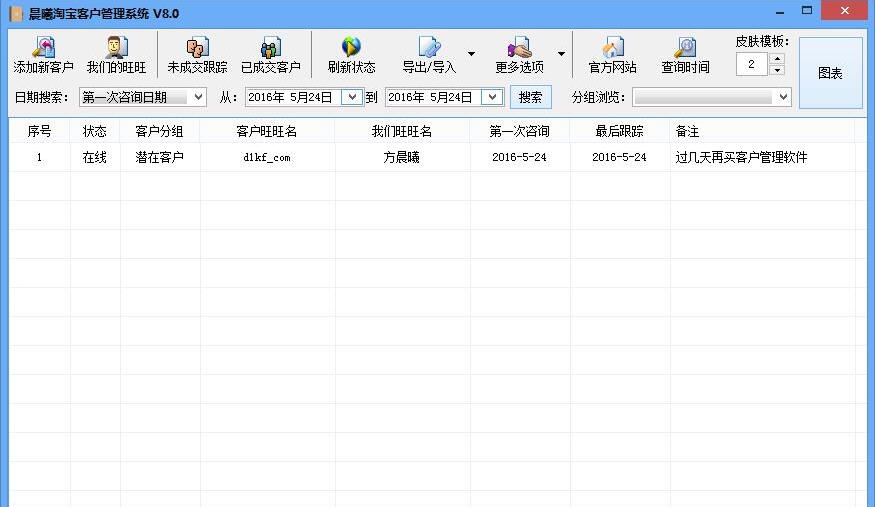Sort by the 状态 column header

(94, 131)
